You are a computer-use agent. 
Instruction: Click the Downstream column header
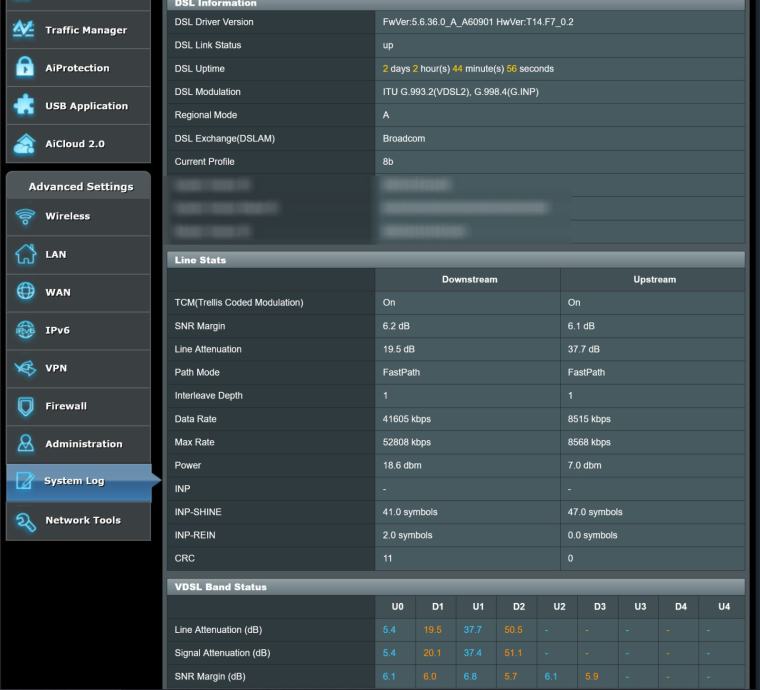468,280
